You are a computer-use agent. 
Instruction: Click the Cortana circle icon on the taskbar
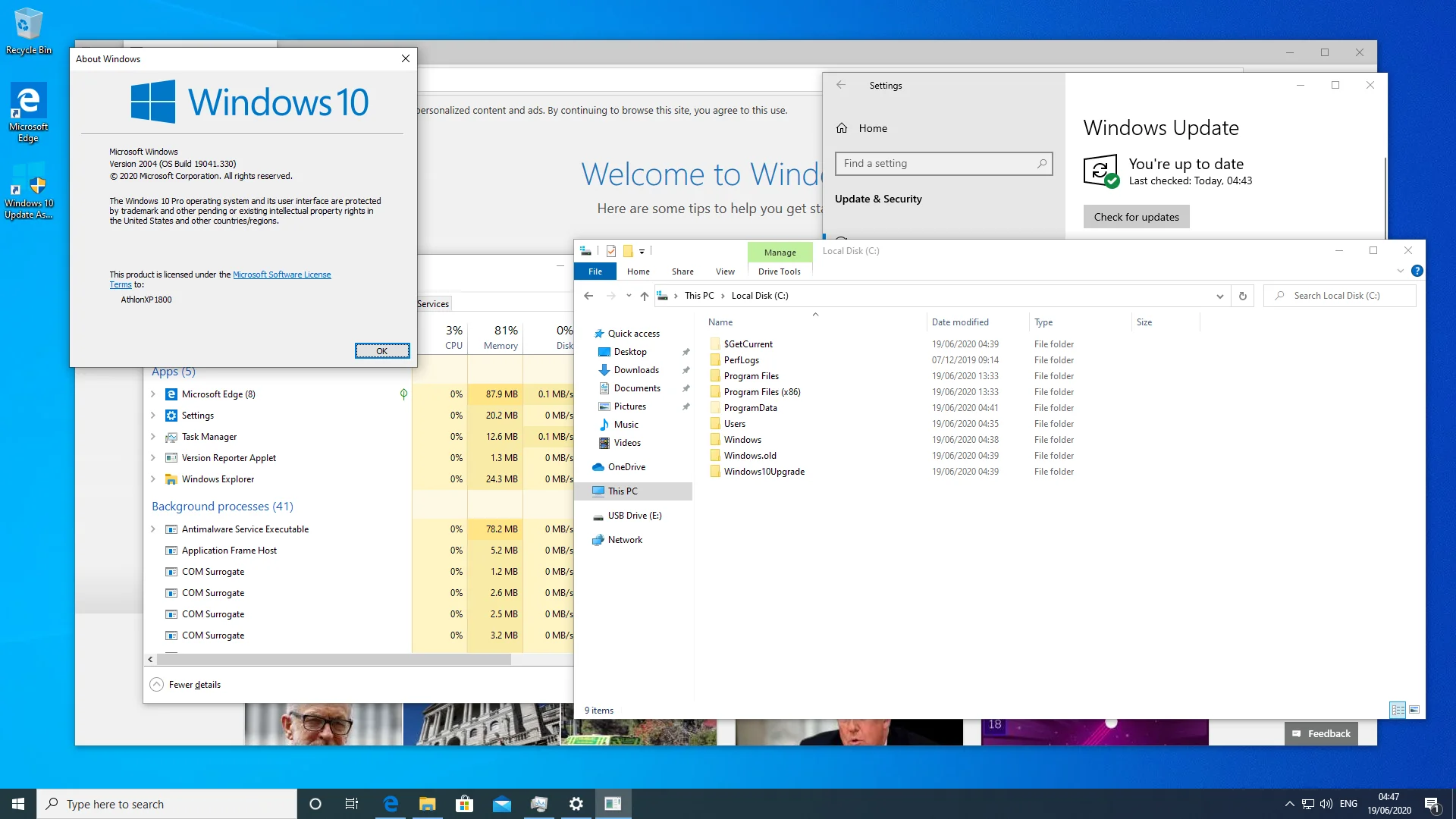click(x=315, y=804)
